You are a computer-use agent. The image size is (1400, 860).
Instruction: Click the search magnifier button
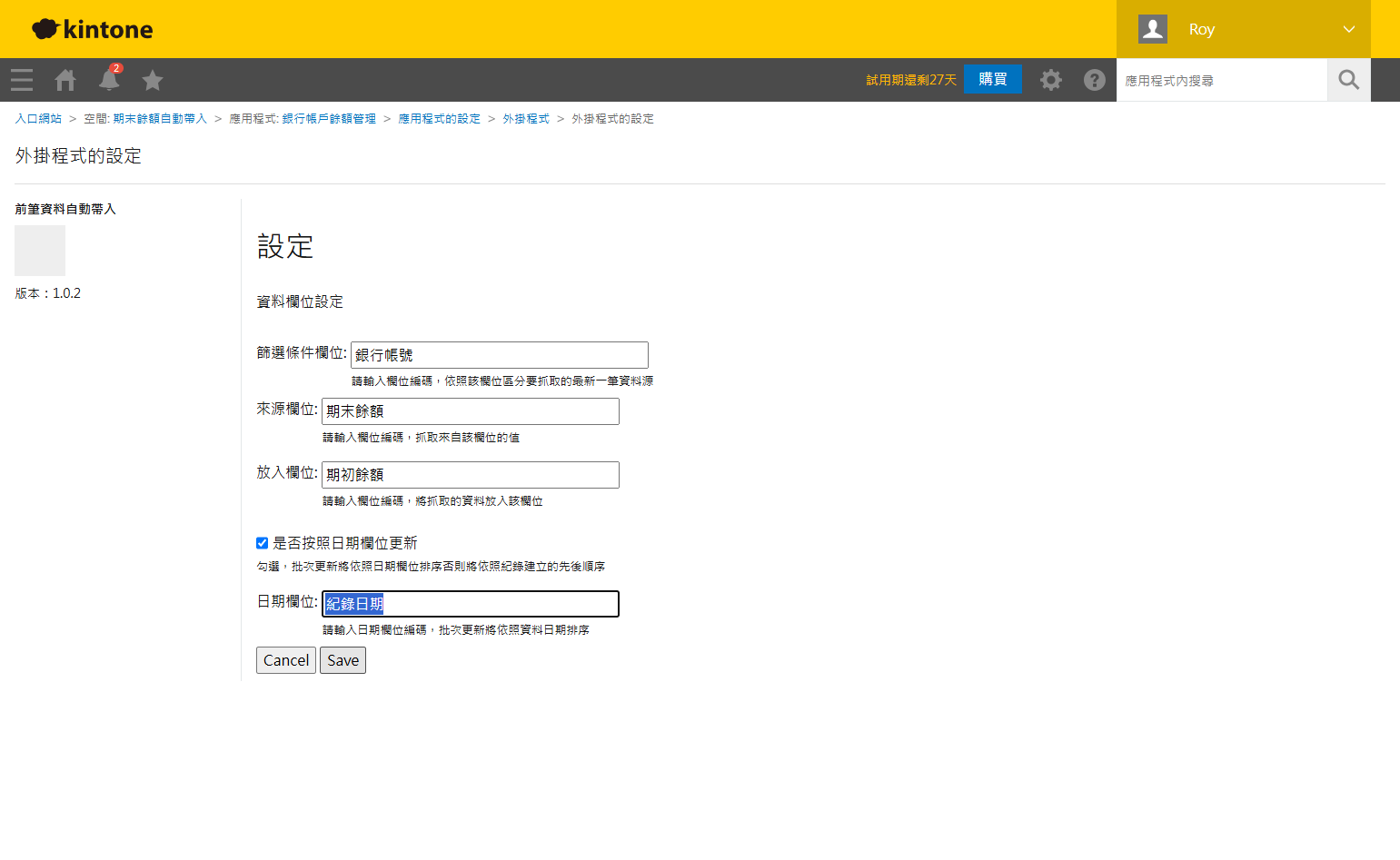(1349, 80)
